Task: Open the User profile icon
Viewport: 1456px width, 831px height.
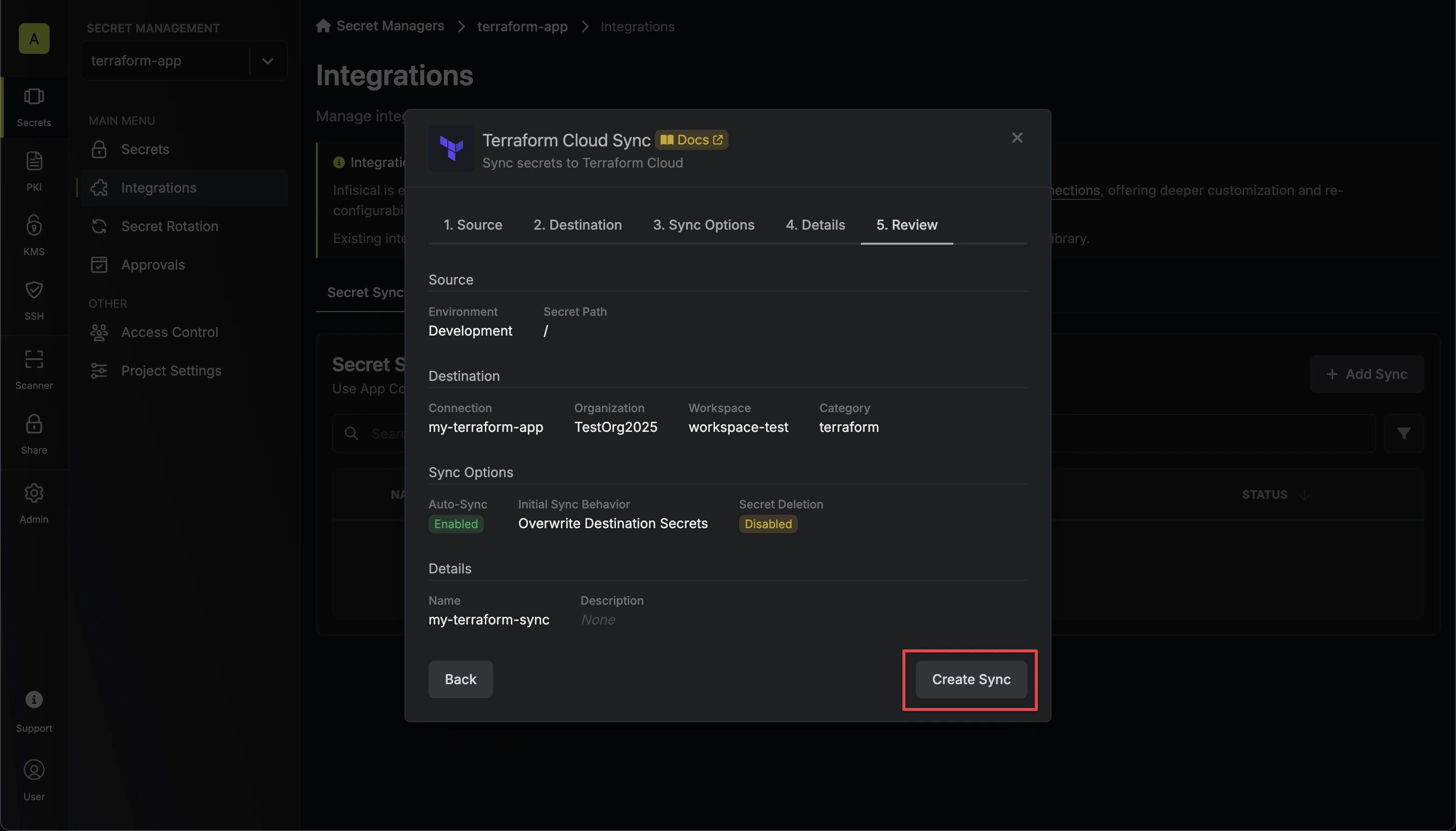Action: (34, 780)
